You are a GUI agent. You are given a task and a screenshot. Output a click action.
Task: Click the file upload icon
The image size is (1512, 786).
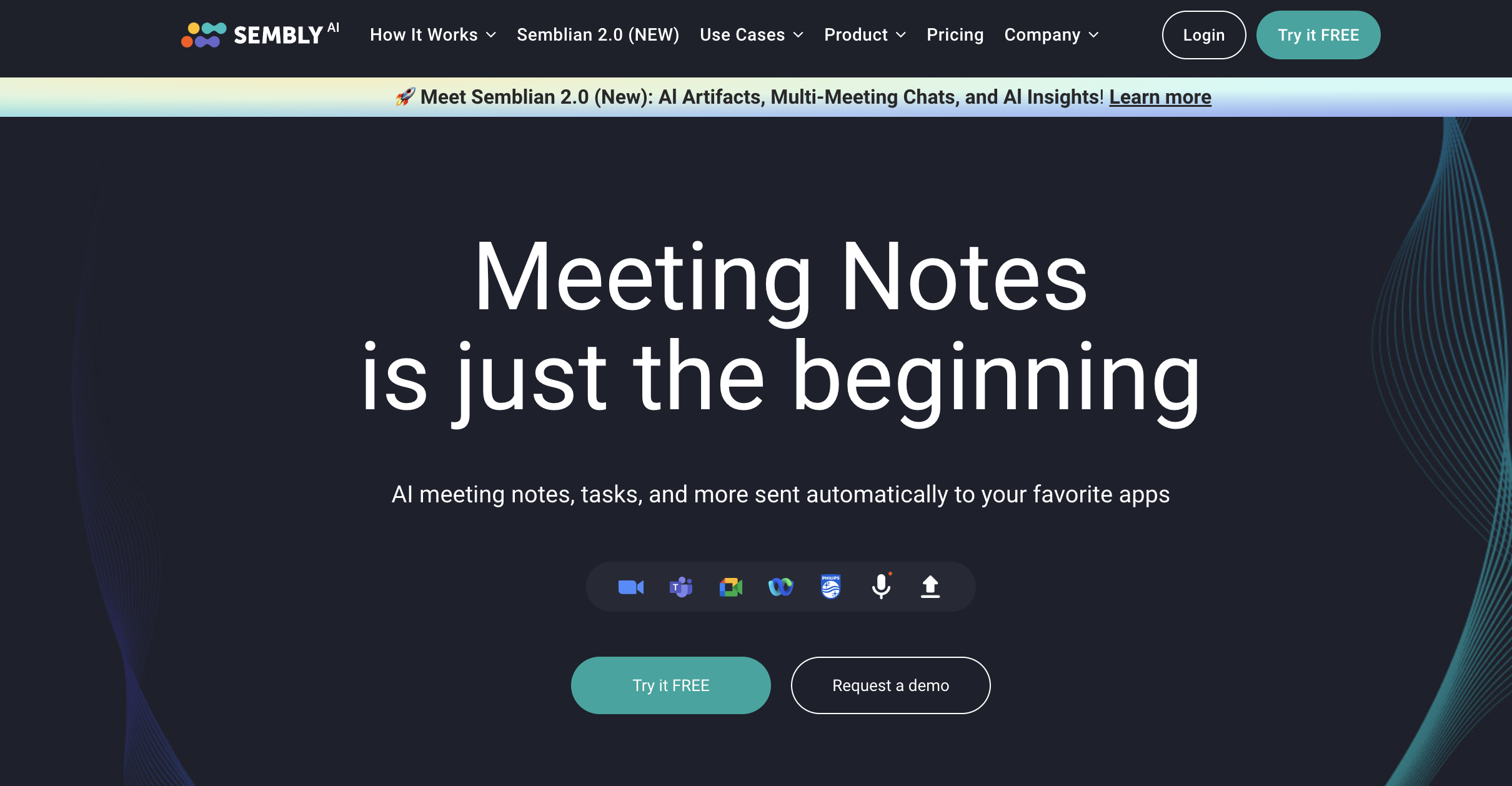(930, 587)
